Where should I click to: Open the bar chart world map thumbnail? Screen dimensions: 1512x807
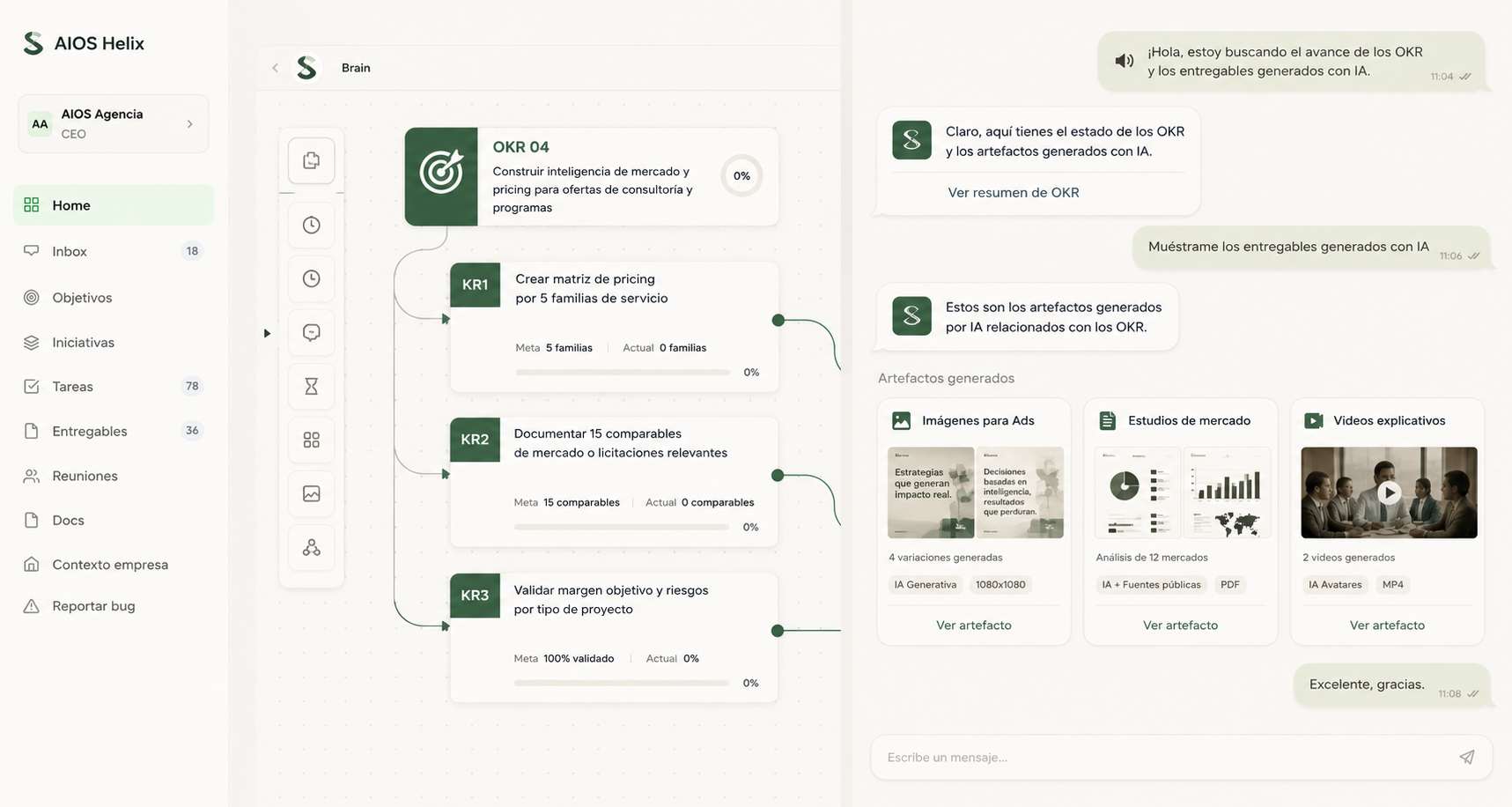pos(1227,492)
